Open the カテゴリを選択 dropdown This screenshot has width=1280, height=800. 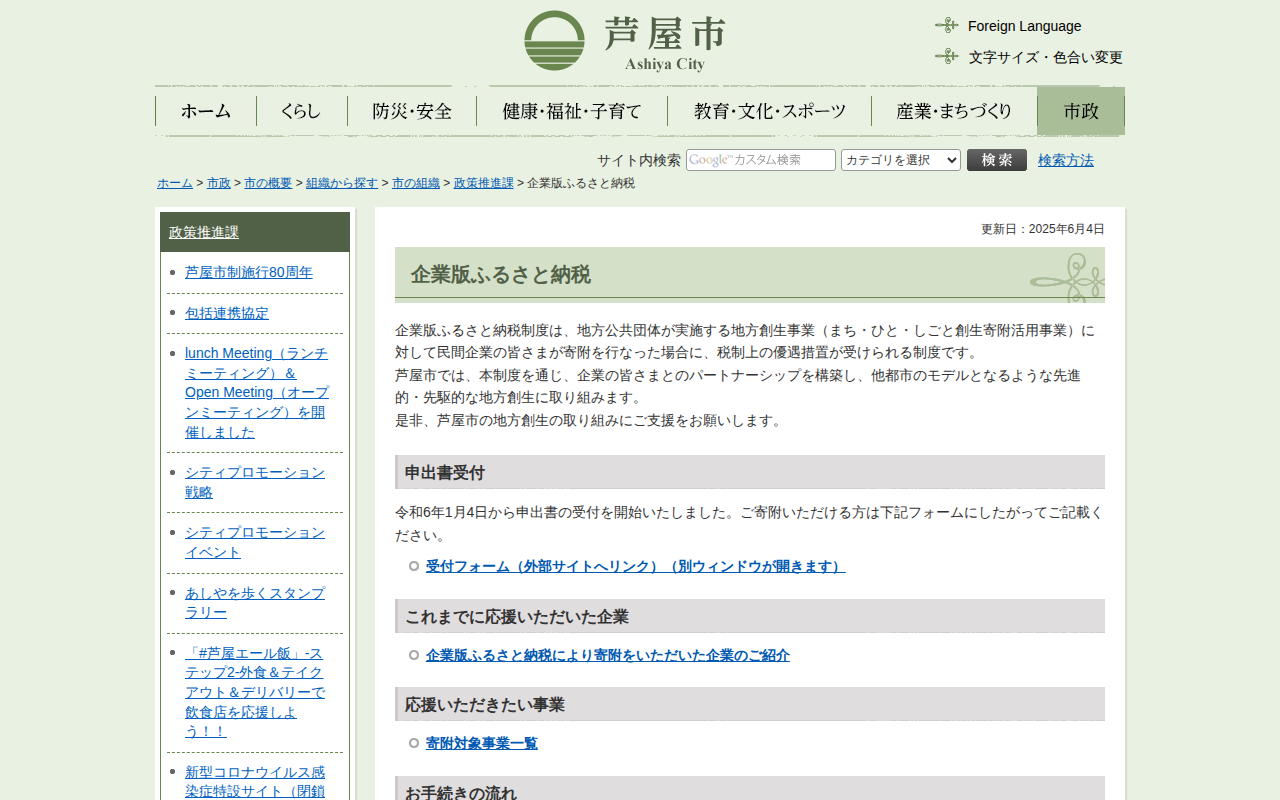pos(900,160)
